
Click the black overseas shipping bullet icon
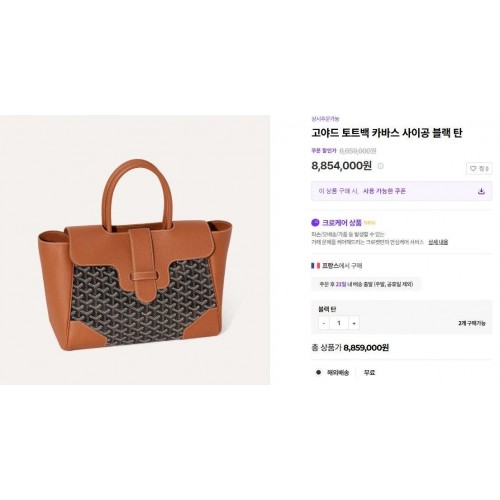click(318, 372)
